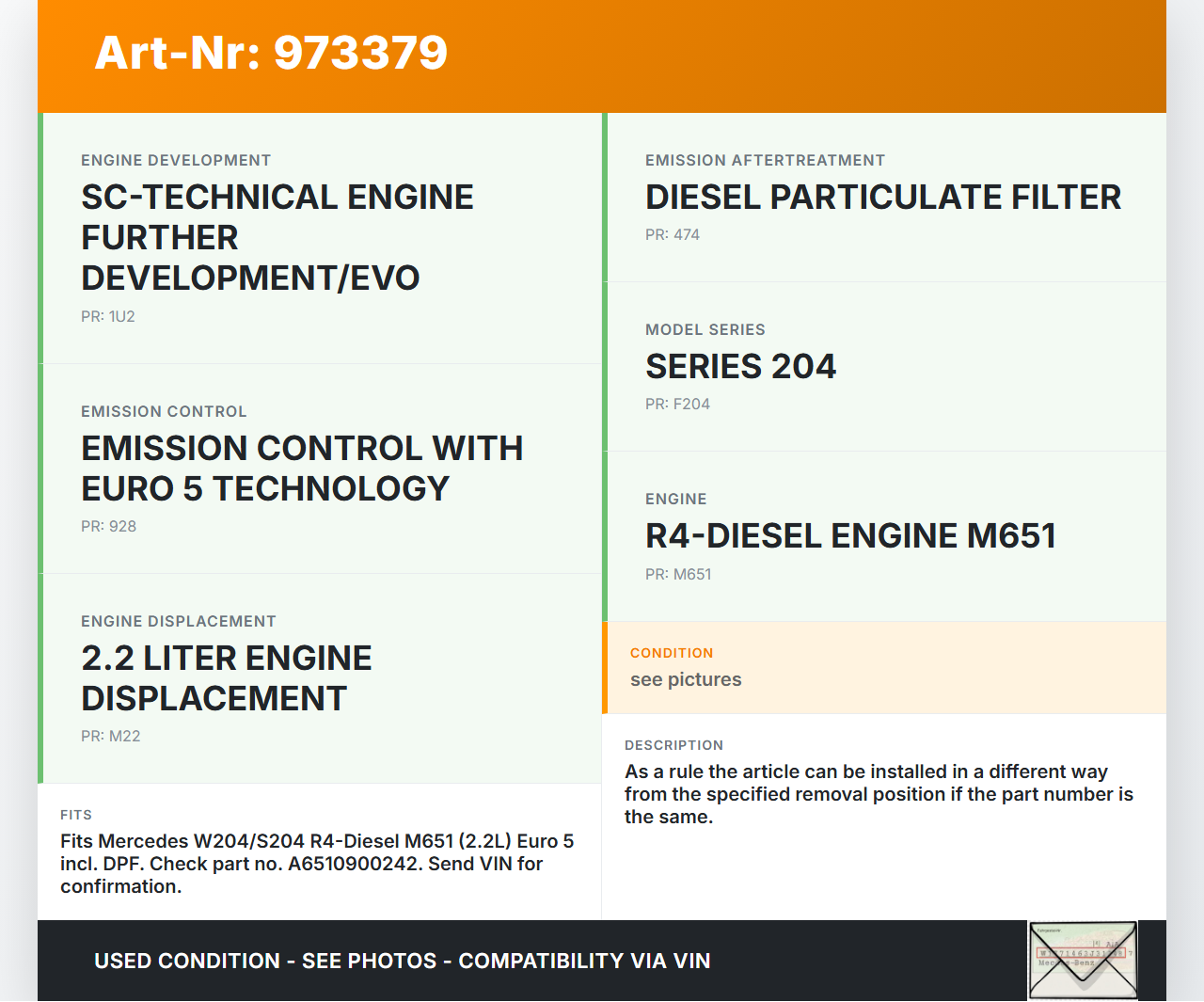Image resolution: width=1204 pixels, height=1002 pixels.
Task: Select the 2.2 Liter Engine Displacement heading
Action: tap(226, 678)
